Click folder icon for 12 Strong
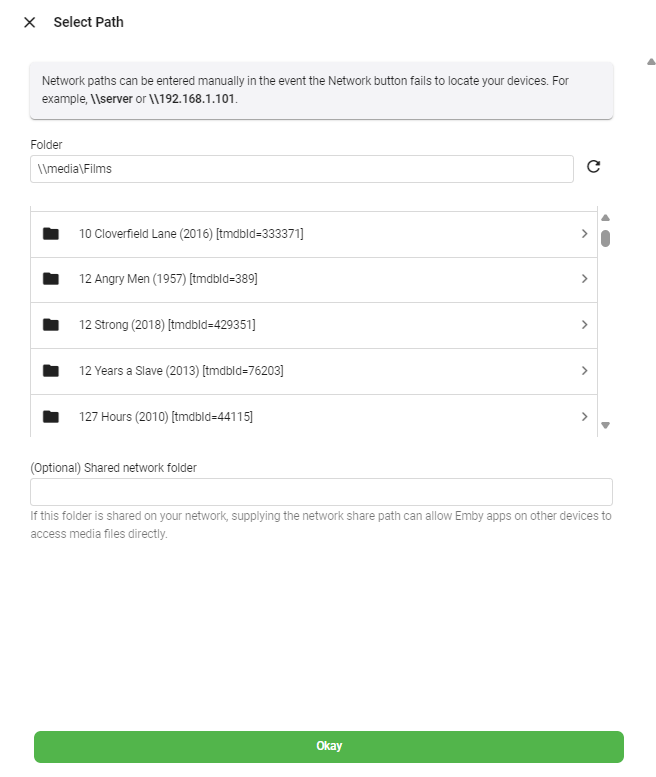 51,325
